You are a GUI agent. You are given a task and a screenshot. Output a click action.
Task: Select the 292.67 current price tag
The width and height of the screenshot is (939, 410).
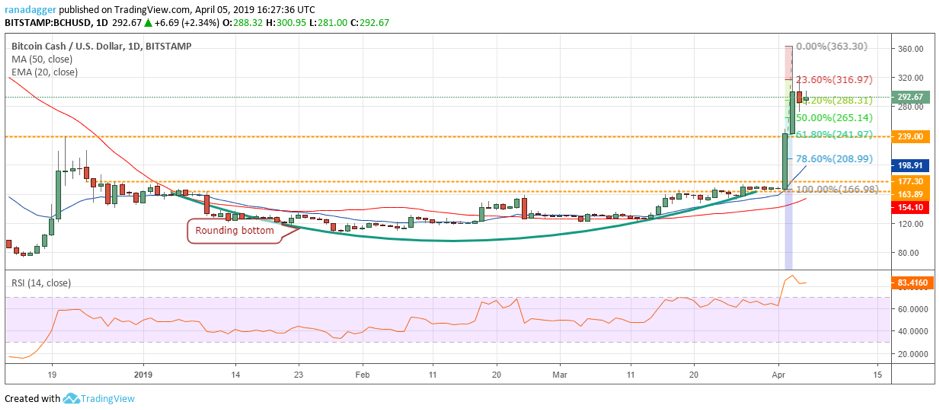tap(910, 96)
